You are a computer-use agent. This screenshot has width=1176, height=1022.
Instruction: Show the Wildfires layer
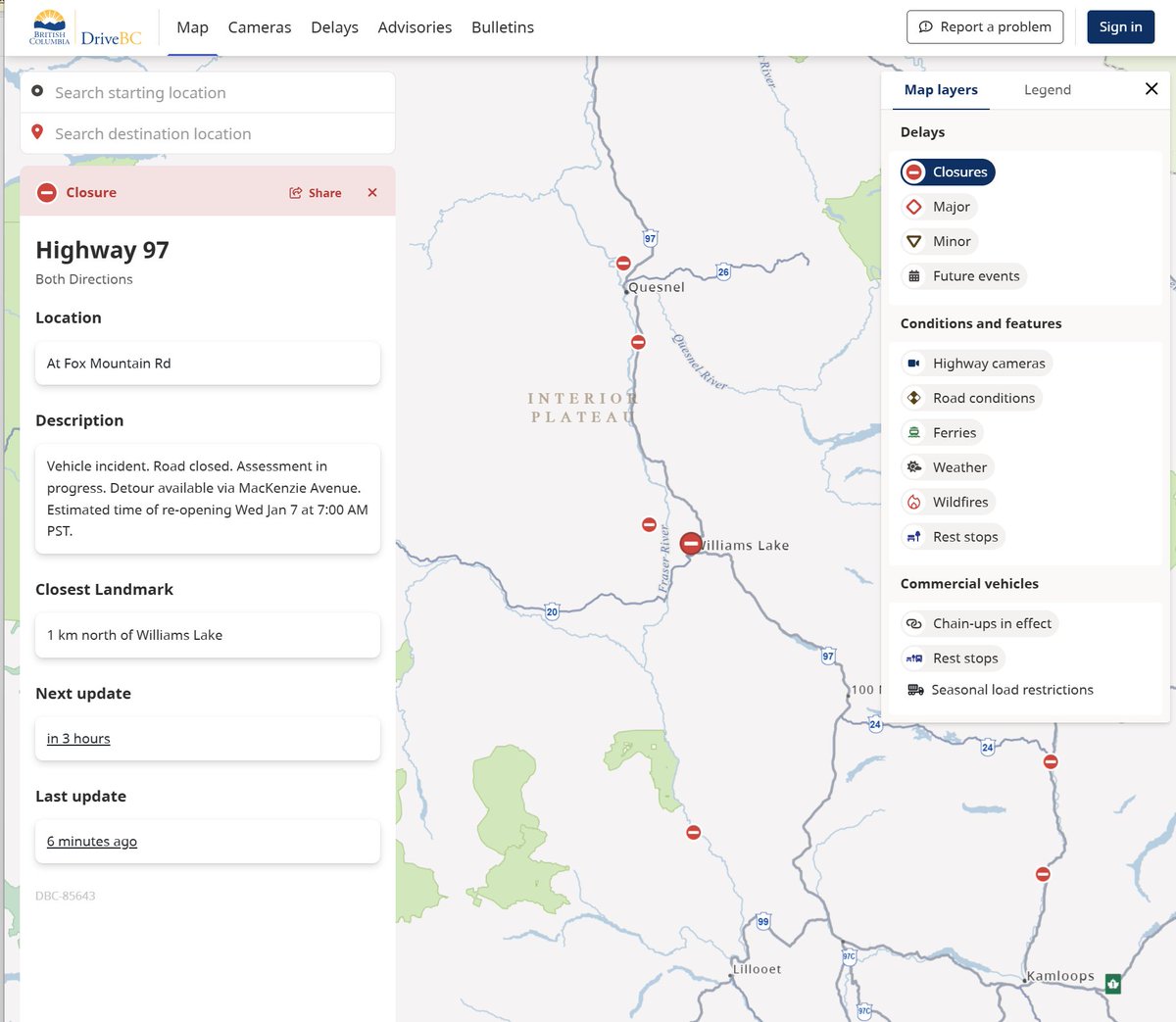948,502
